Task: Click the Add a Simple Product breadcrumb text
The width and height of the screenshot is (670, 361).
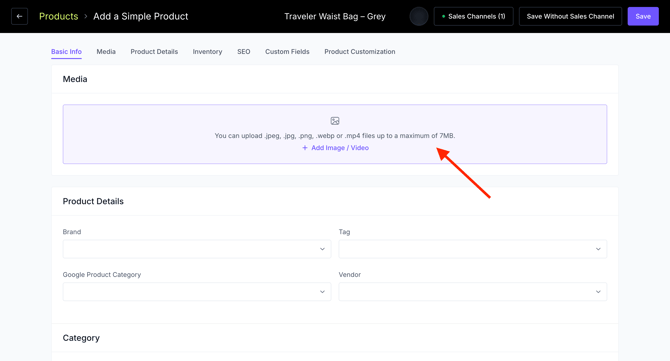Action: click(x=141, y=16)
